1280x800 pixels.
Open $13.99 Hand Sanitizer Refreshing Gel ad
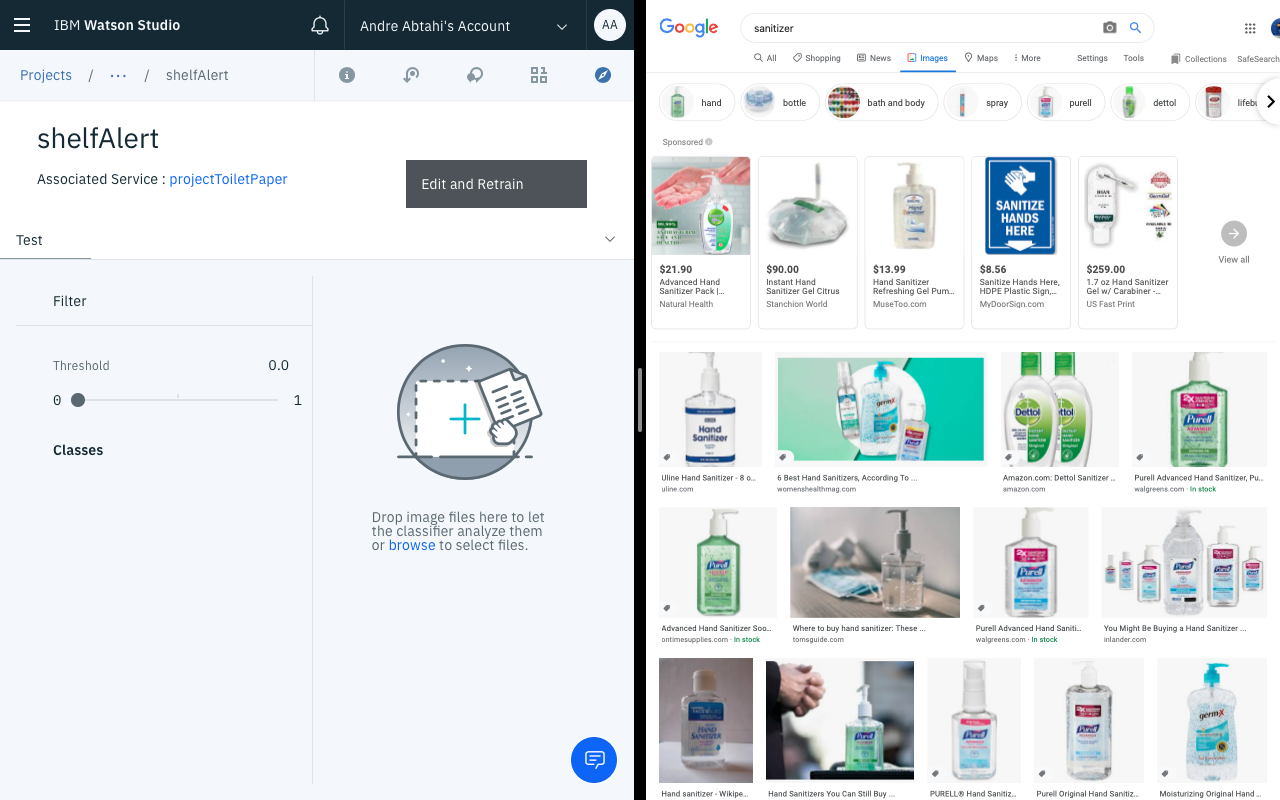[x=915, y=242]
